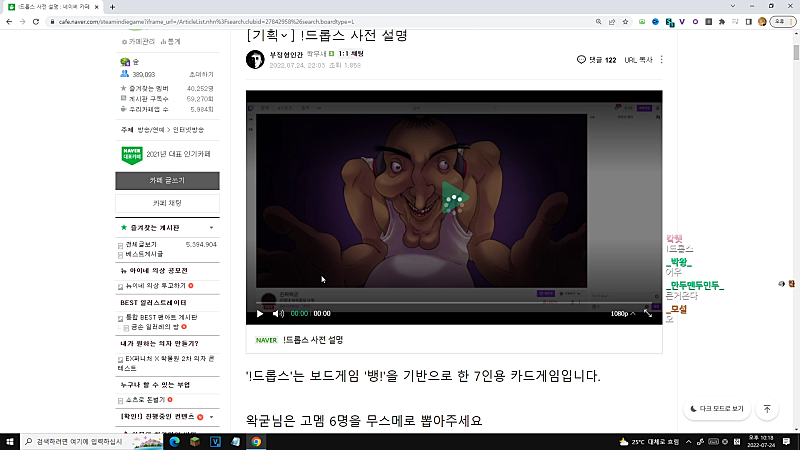Collapse the 즐겨찾는 게시판 favorites section
The width and height of the screenshot is (800, 450).
coord(211,228)
